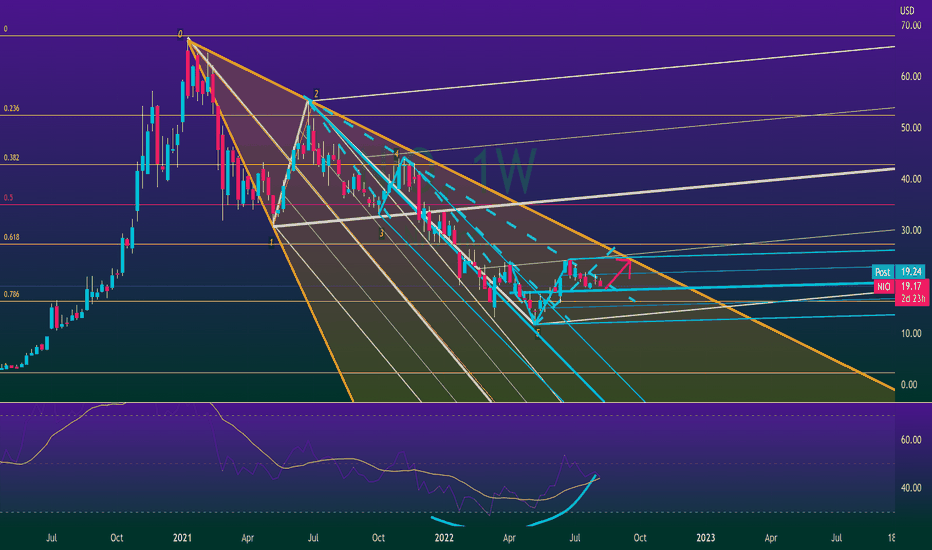Select the 0.236 Fibonacci level label
Viewport: 932px width, 550px height.
pos(11,109)
